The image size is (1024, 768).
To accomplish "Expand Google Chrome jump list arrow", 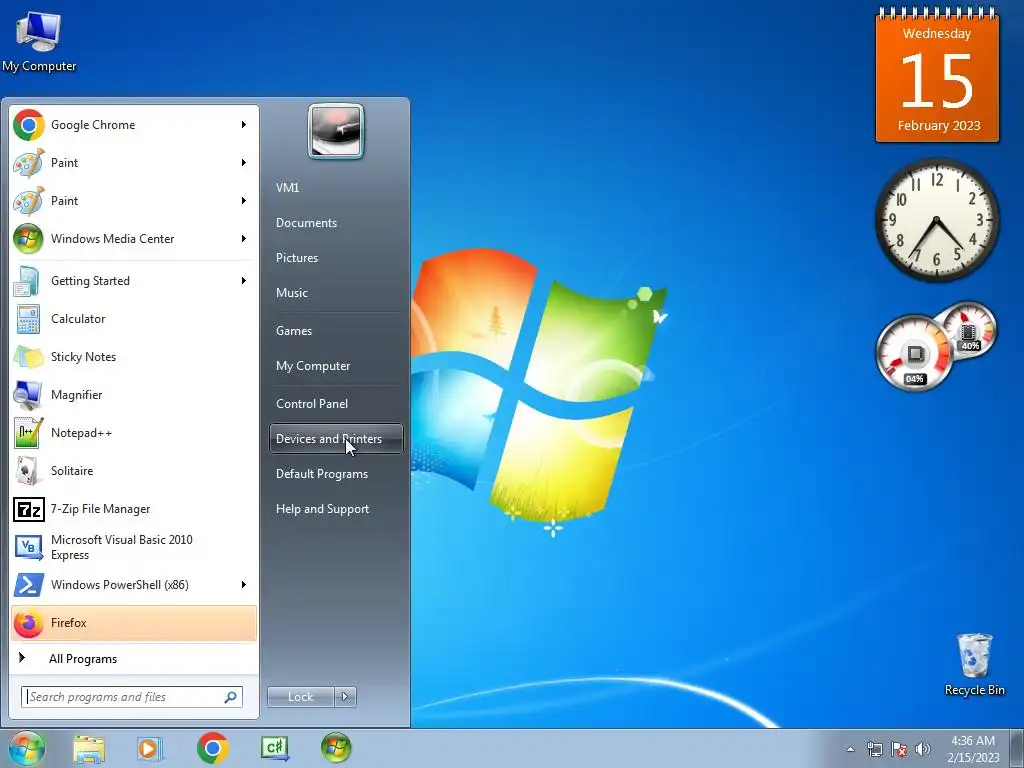I will (x=244, y=125).
